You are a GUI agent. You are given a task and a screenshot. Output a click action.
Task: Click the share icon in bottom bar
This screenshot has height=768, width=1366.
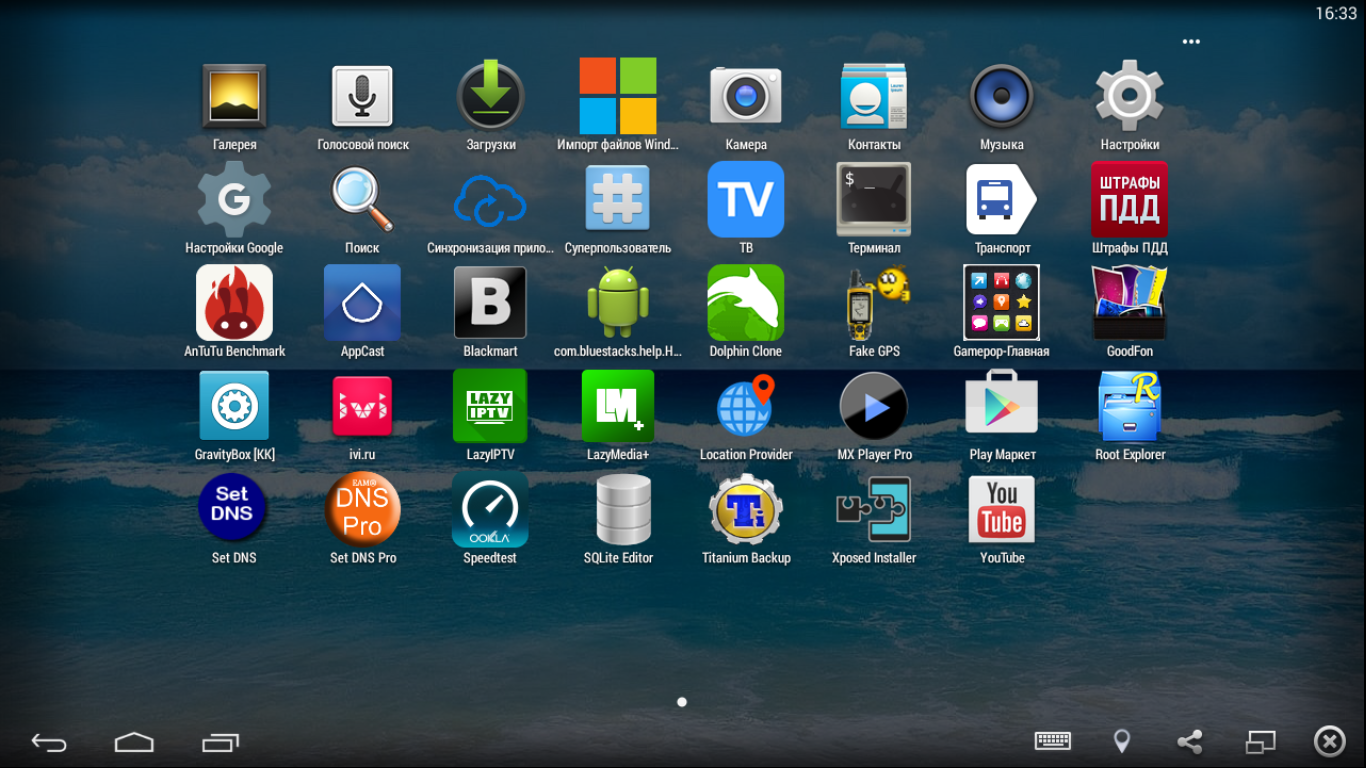(1189, 741)
